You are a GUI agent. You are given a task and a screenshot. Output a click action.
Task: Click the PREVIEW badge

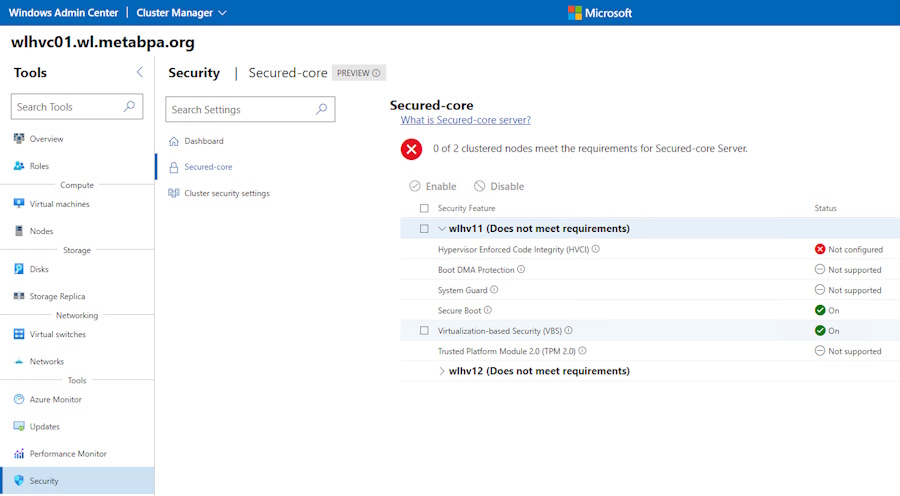(x=359, y=73)
